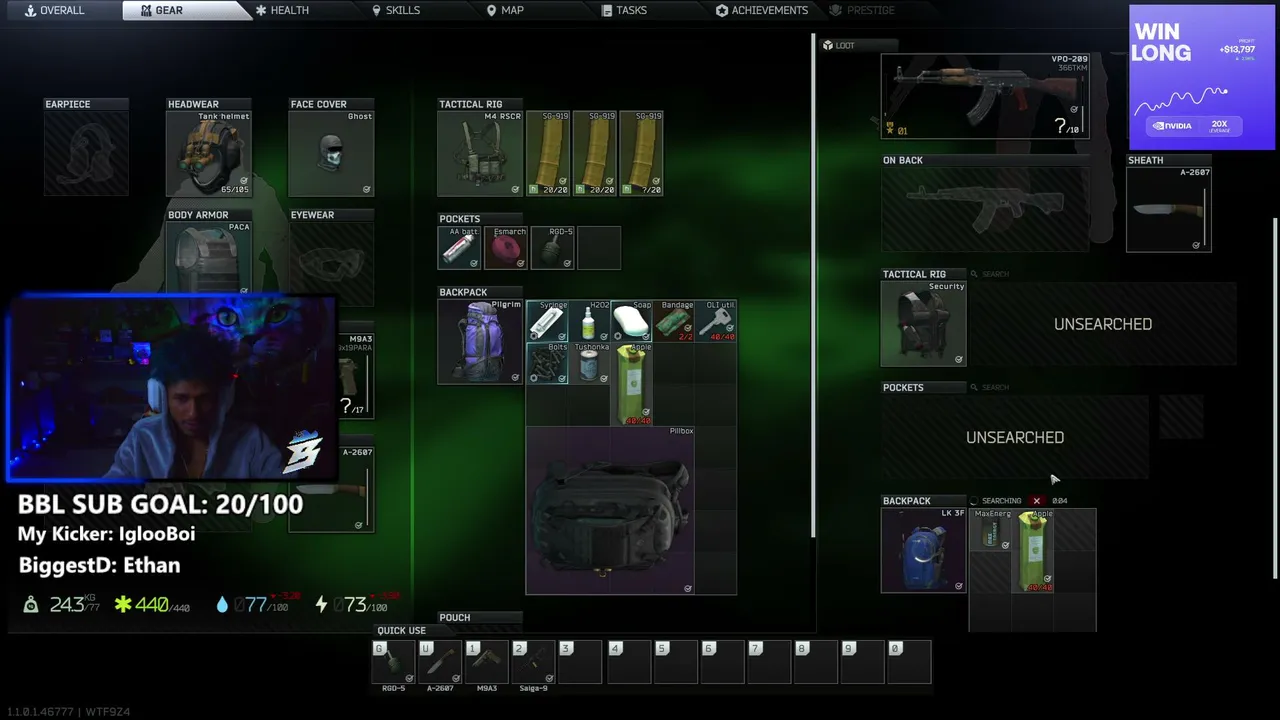This screenshot has height=720, width=1280.
Task: Click the Pilgrim backpack icon
Action: [480, 342]
